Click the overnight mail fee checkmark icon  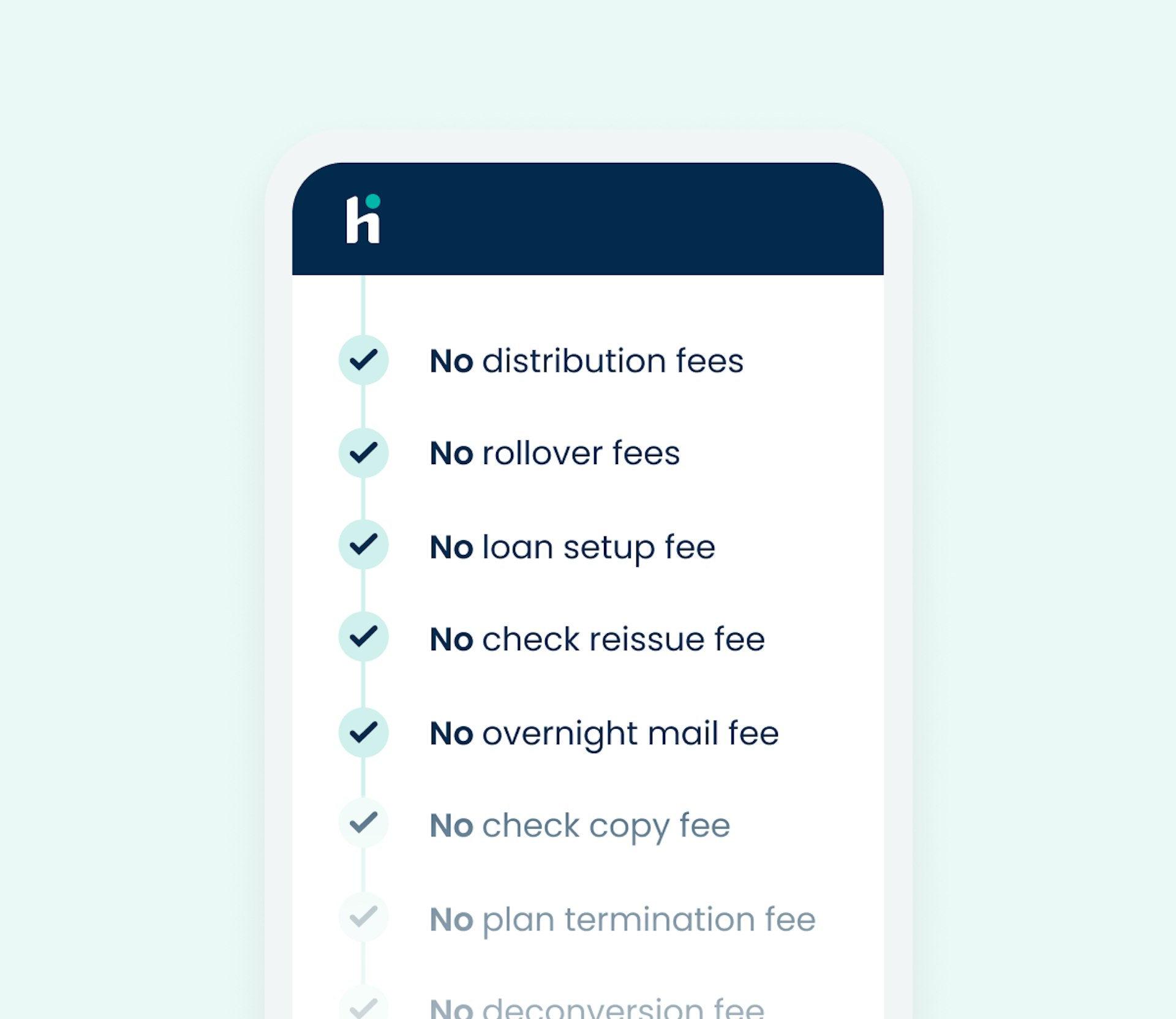[363, 732]
